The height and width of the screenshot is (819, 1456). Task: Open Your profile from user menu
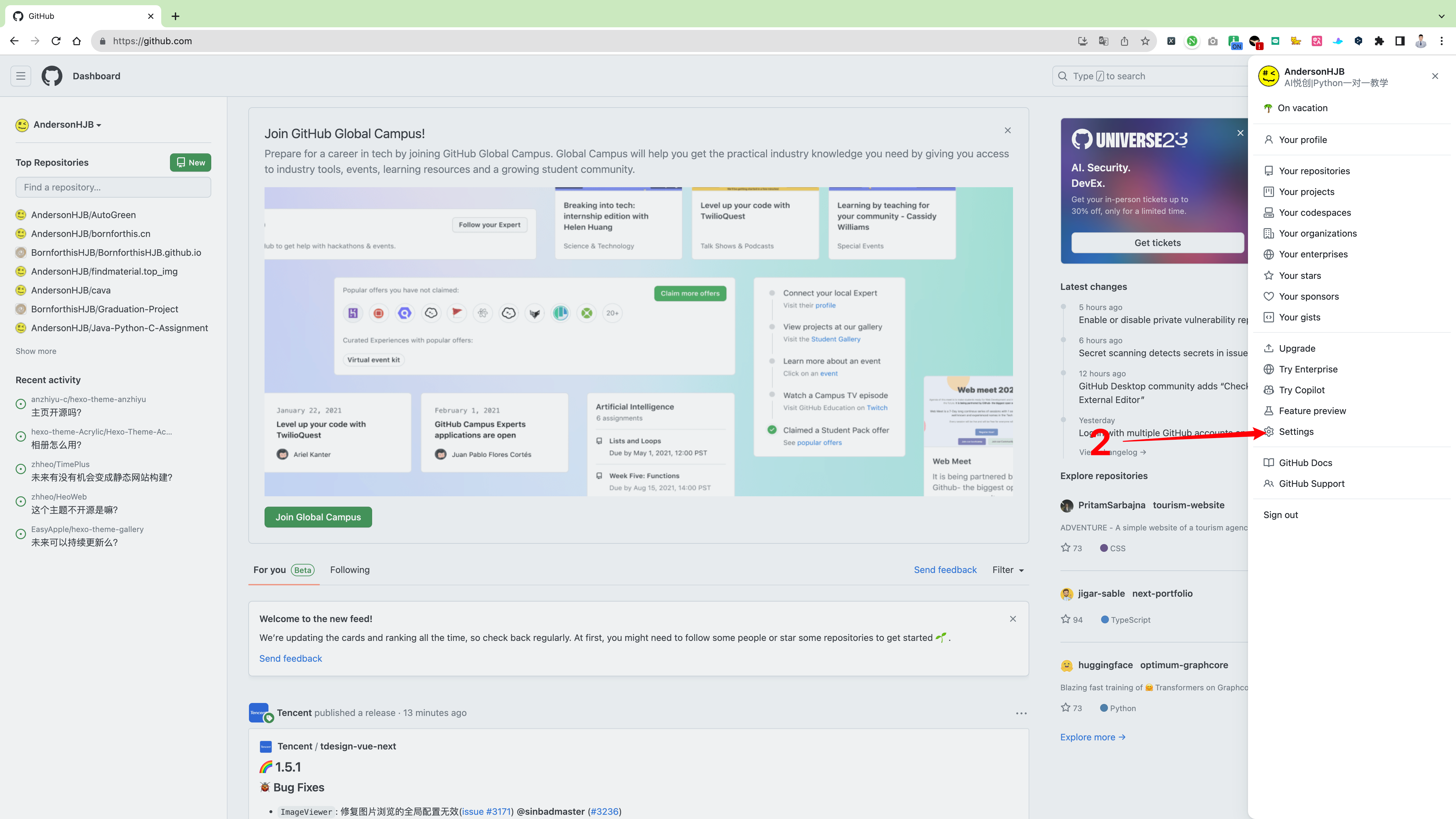point(1351,140)
